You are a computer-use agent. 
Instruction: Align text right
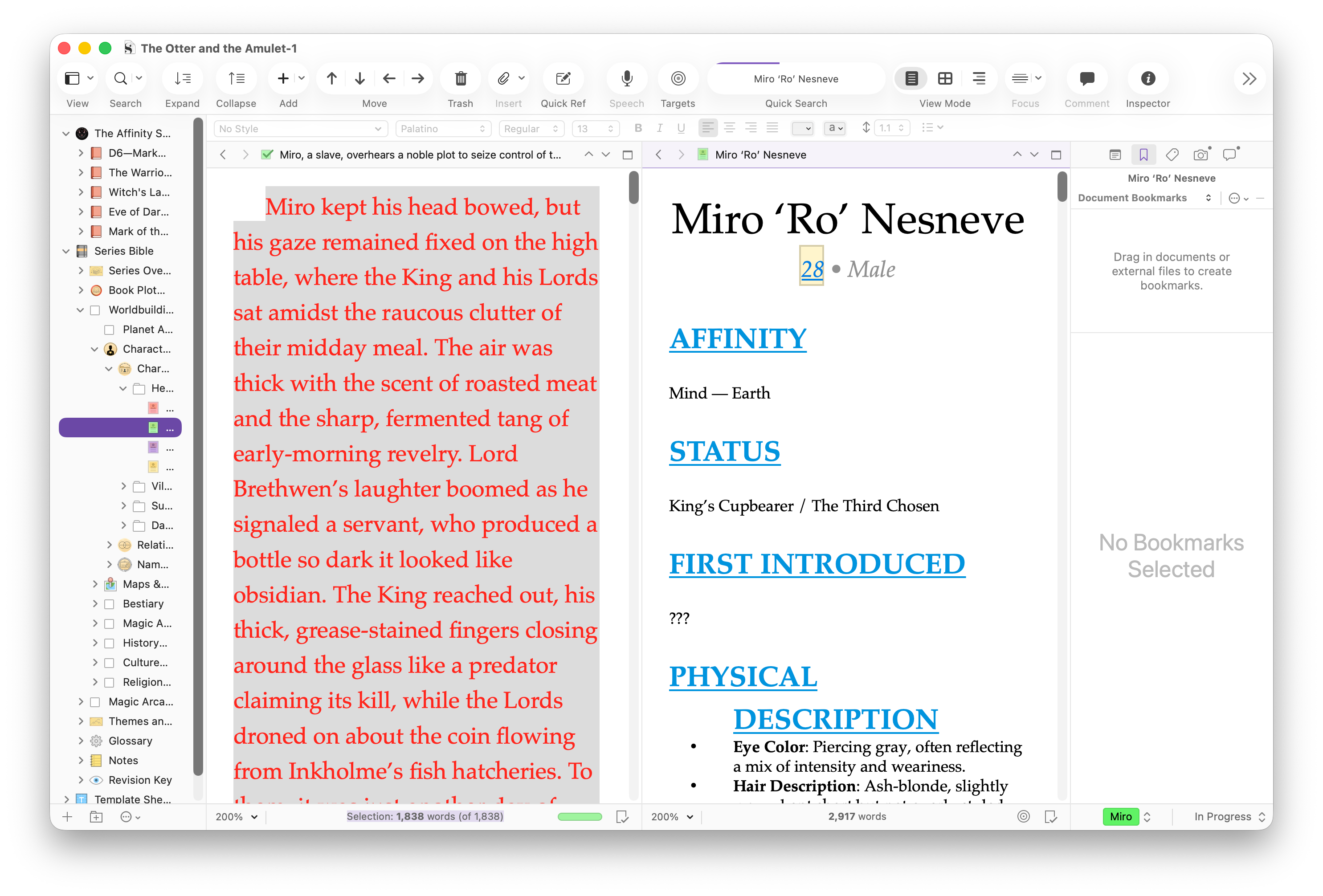click(751, 128)
